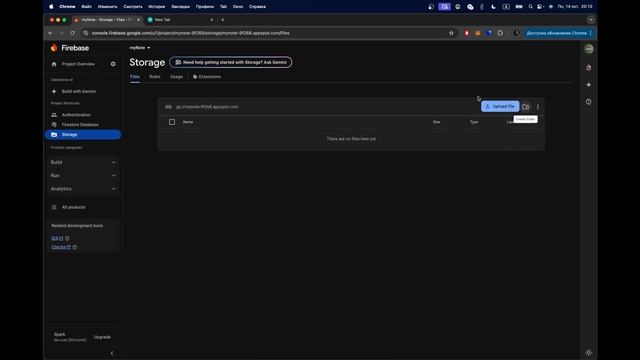
Task: Click the Storage folder icon in sidebar
Action: coord(54,134)
